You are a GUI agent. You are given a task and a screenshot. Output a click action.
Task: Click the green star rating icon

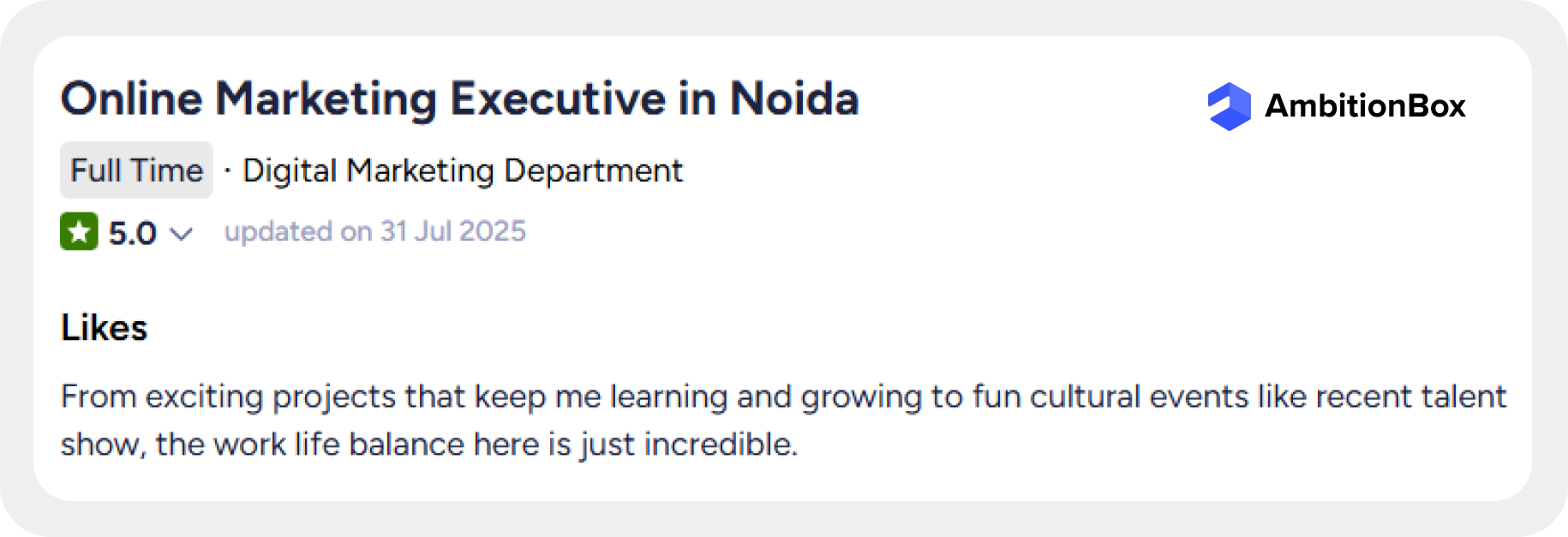pos(79,231)
